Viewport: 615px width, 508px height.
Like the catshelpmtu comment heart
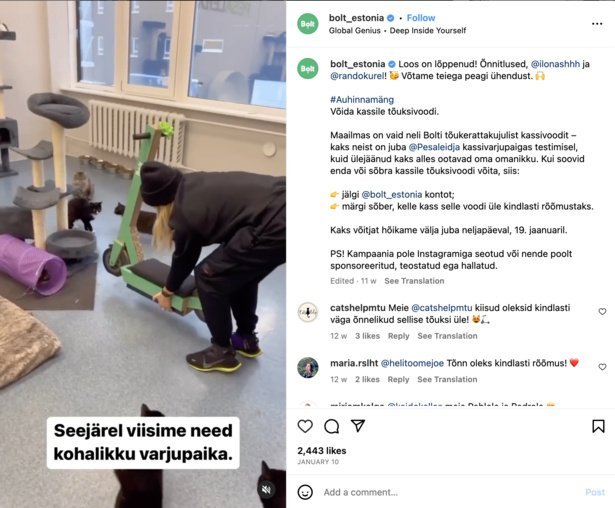(x=602, y=311)
